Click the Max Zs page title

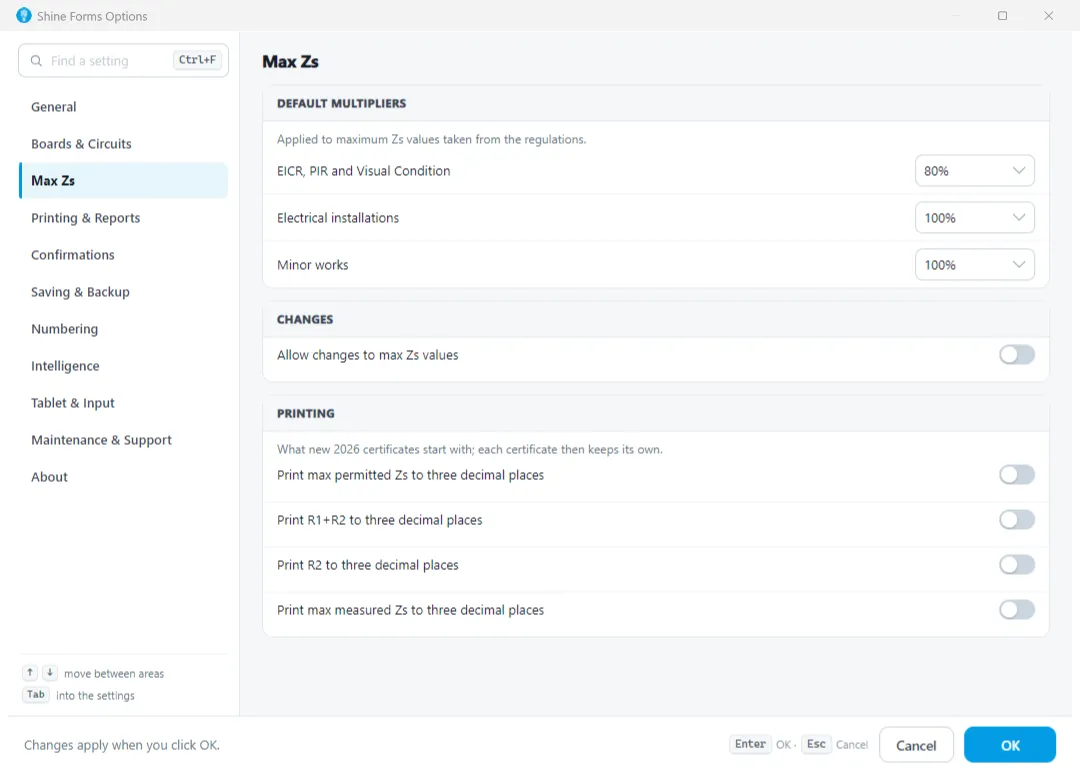[291, 62]
